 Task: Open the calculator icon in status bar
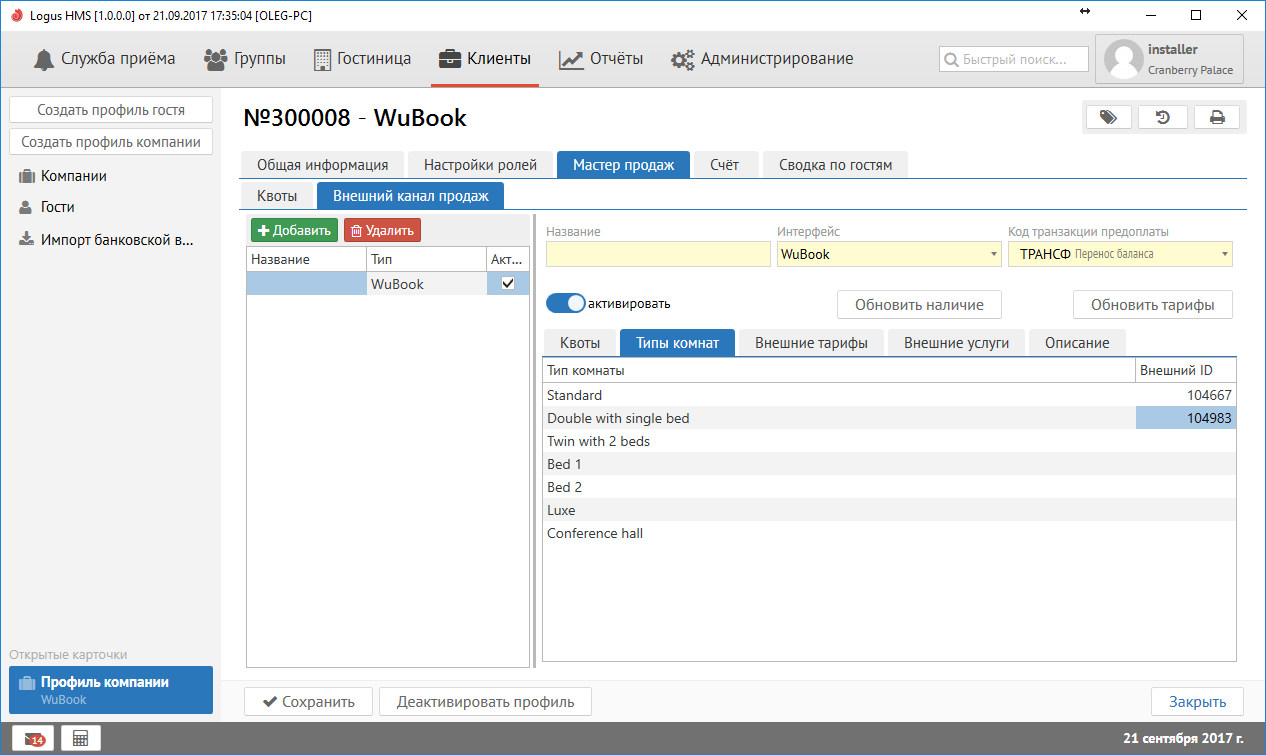[81, 739]
